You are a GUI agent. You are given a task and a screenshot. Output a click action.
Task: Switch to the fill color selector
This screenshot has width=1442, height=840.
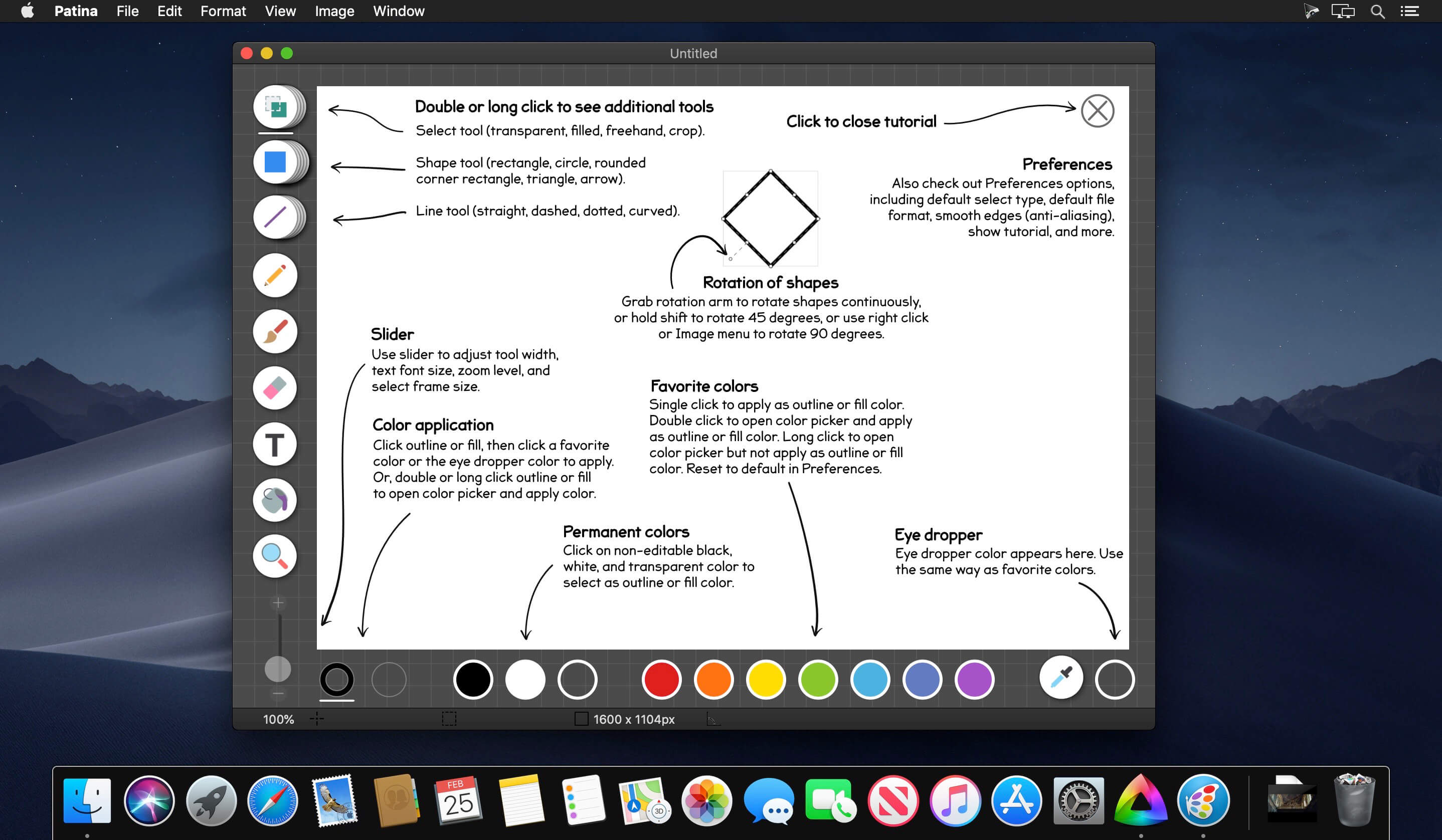389,679
